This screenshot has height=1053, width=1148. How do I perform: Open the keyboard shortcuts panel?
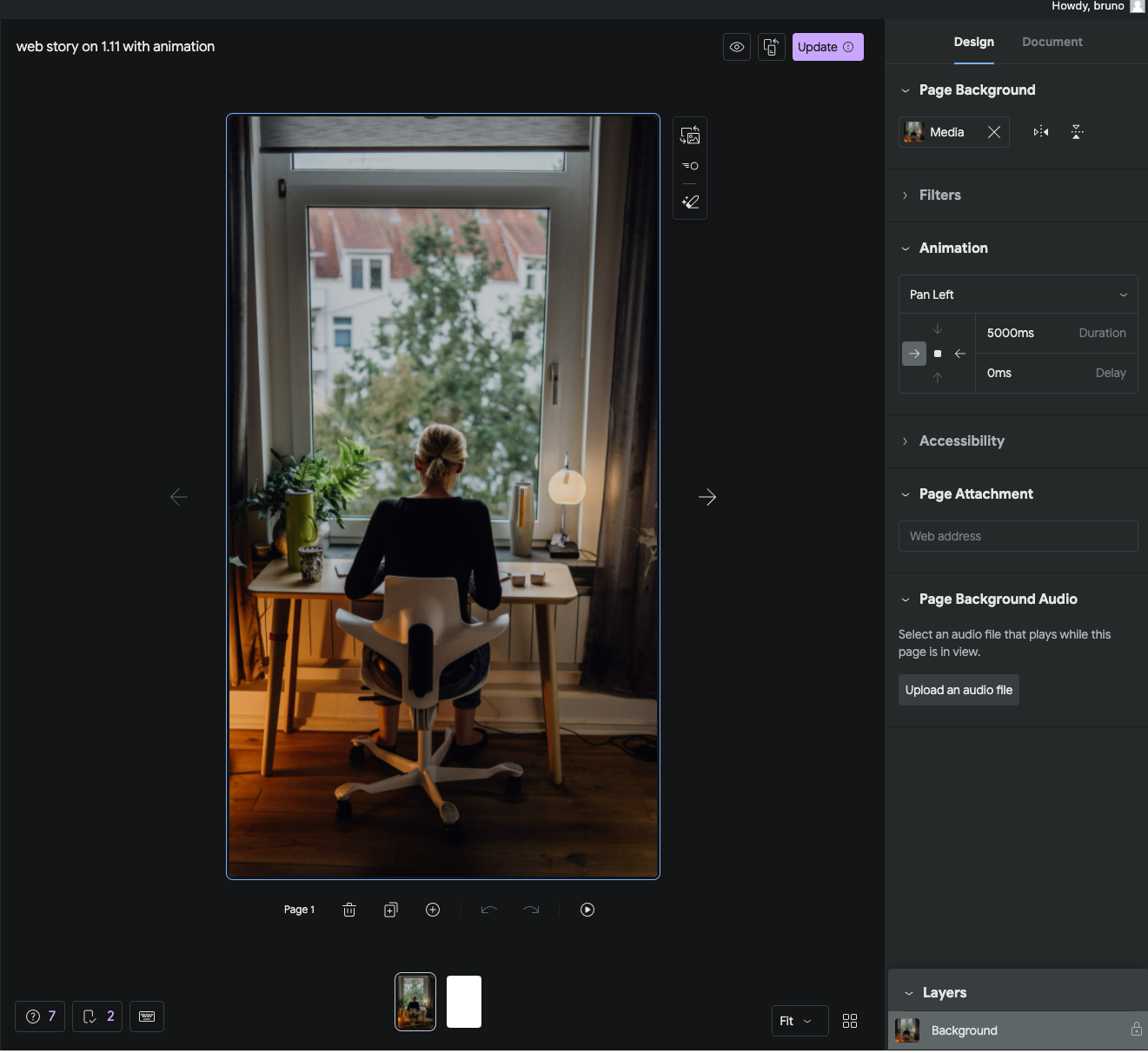click(x=146, y=1017)
